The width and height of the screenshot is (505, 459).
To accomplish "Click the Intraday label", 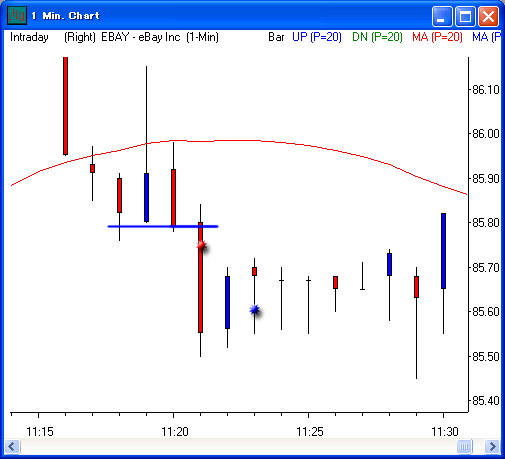I will click(29, 37).
